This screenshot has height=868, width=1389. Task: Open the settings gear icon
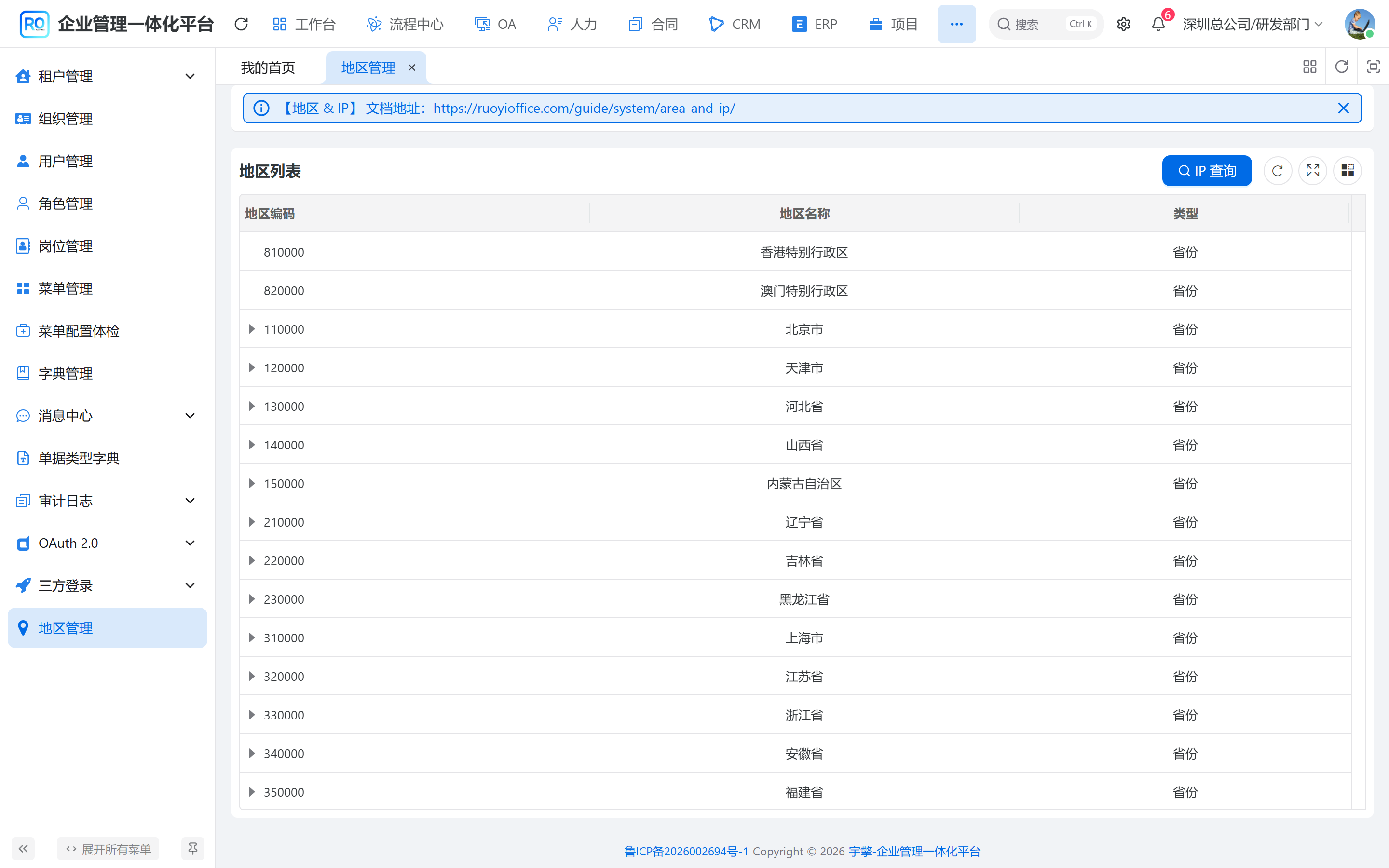[1123, 24]
